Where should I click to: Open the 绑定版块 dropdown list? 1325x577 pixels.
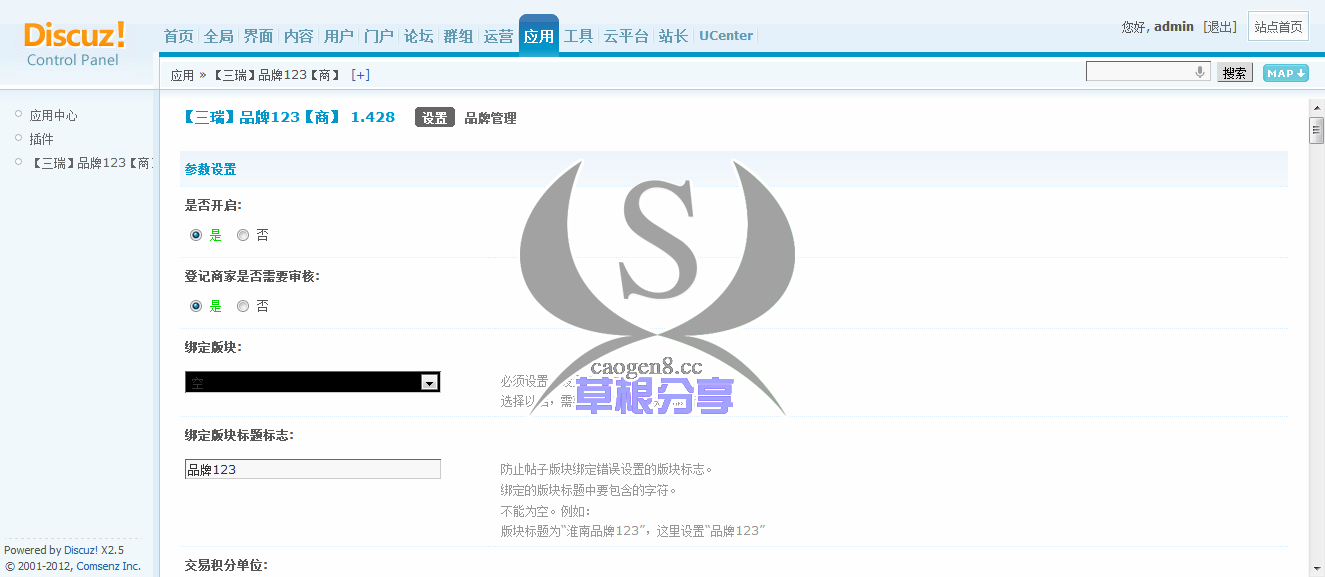click(430, 382)
